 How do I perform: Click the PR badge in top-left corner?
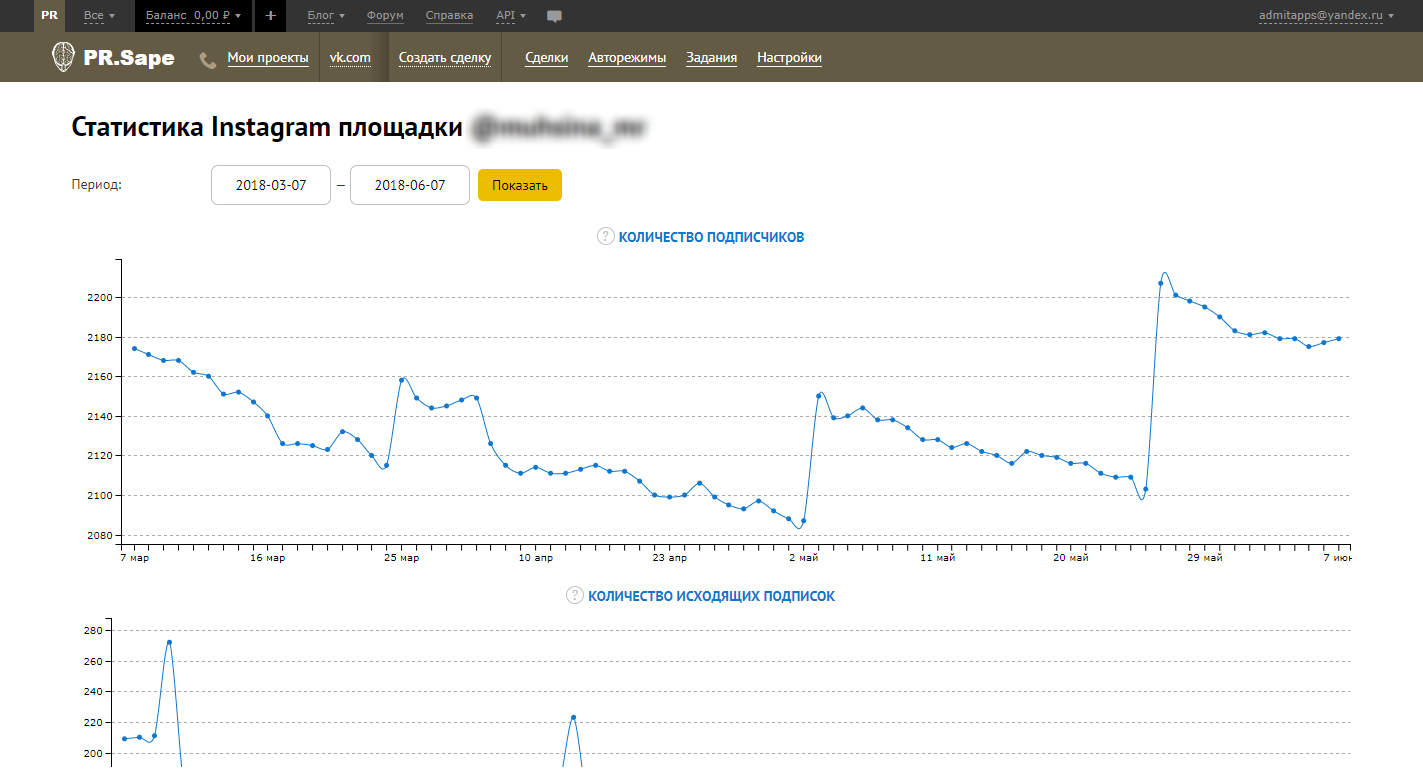point(49,16)
